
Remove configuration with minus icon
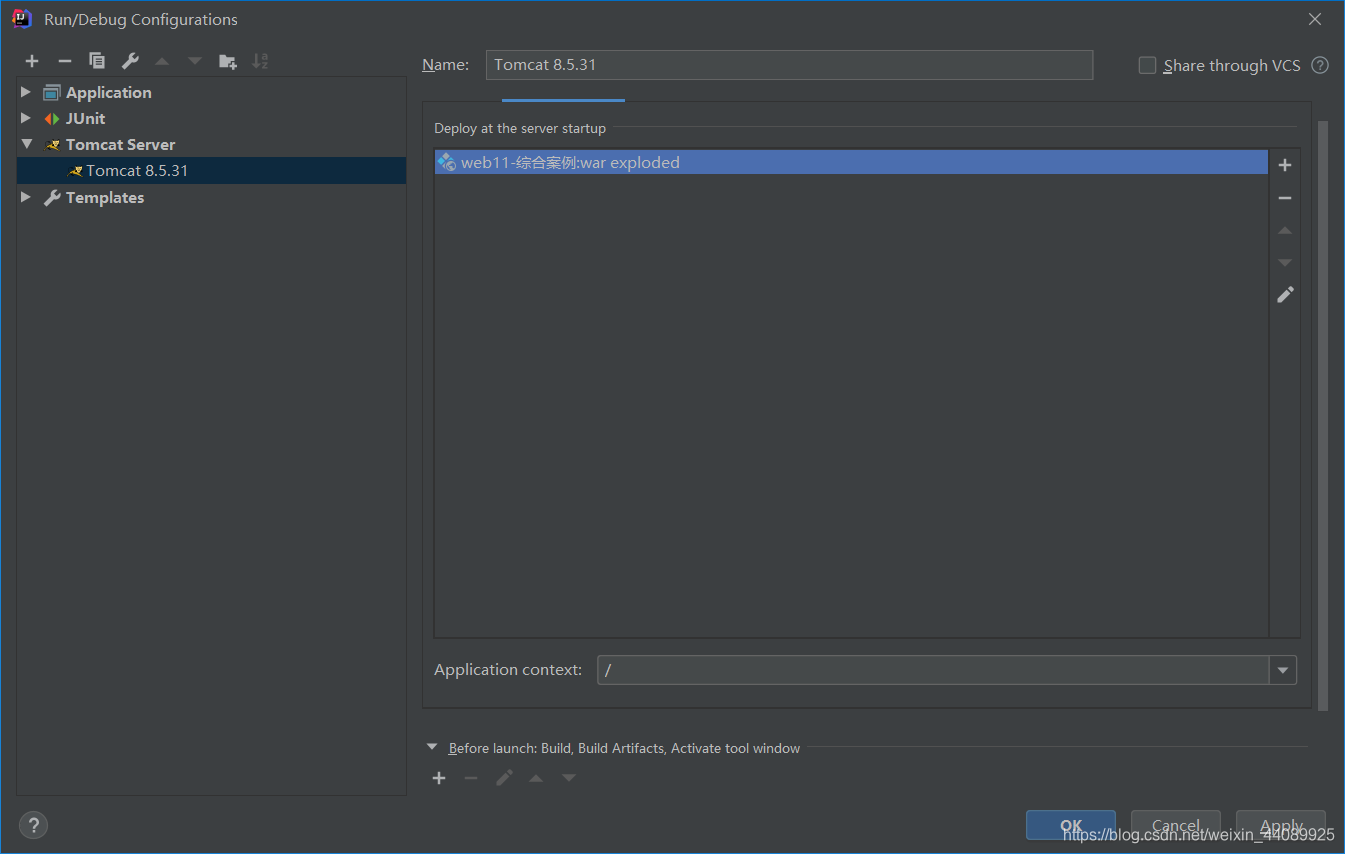(x=64, y=61)
